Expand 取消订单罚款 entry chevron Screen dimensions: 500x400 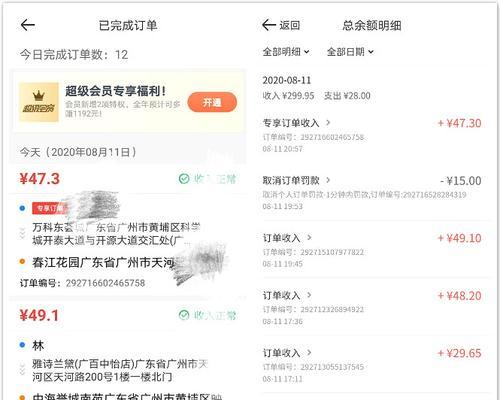328,180
